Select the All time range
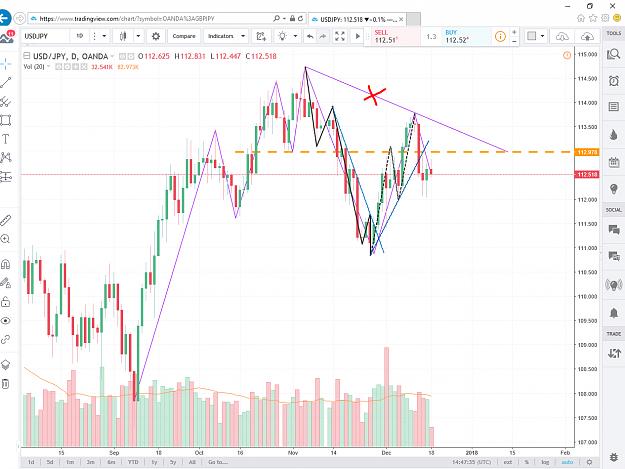This screenshot has width=625, height=469. (x=192, y=462)
